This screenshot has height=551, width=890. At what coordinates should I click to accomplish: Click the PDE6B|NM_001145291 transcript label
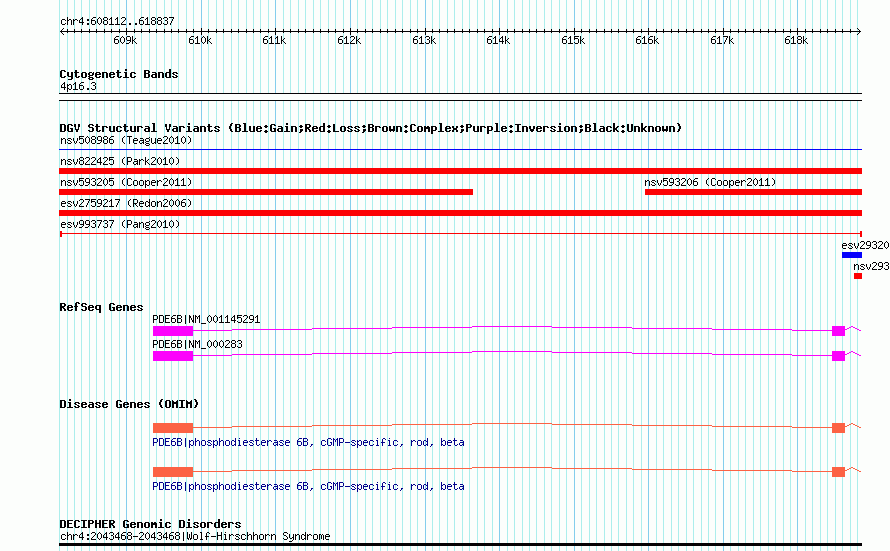tap(206, 319)
